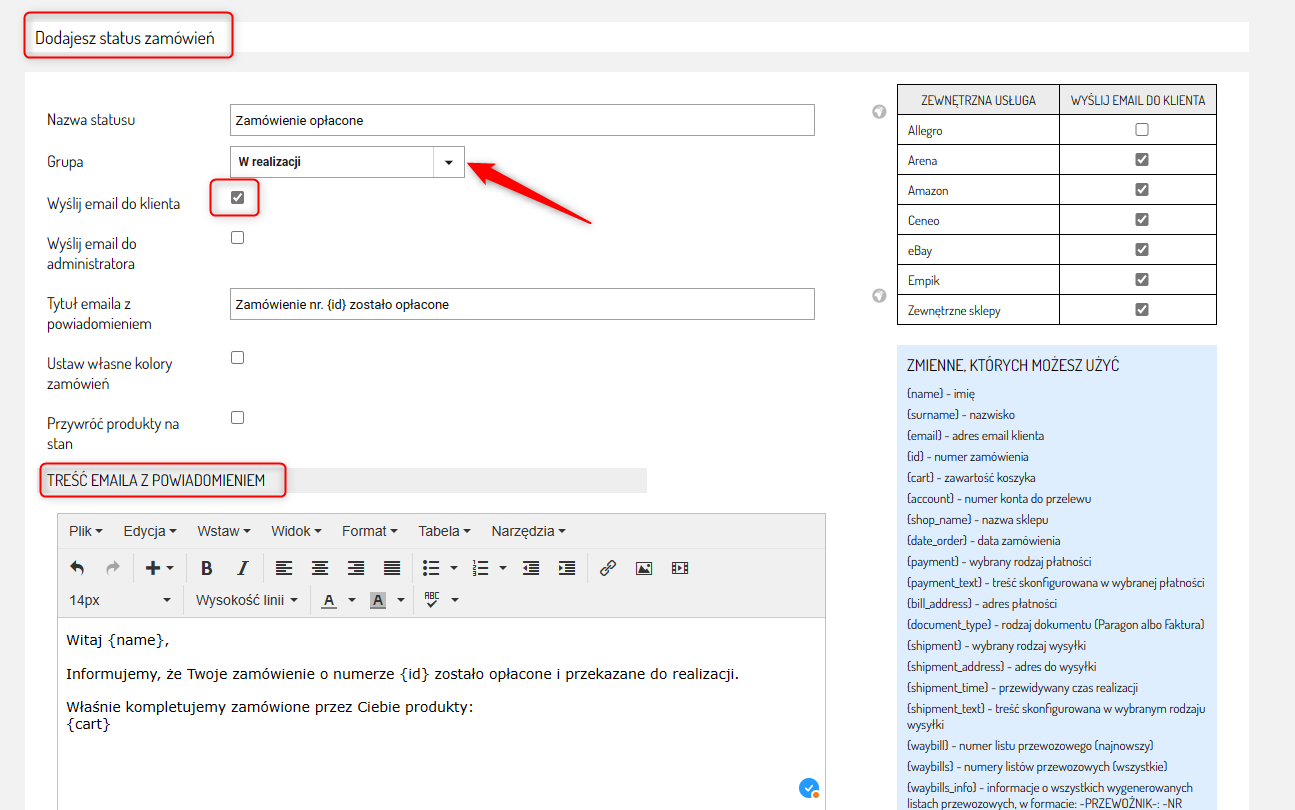The image size is (1295, 810).
Task: Tick 'Przywróć produkty na stan' checkbox
Action: [237, 417]
